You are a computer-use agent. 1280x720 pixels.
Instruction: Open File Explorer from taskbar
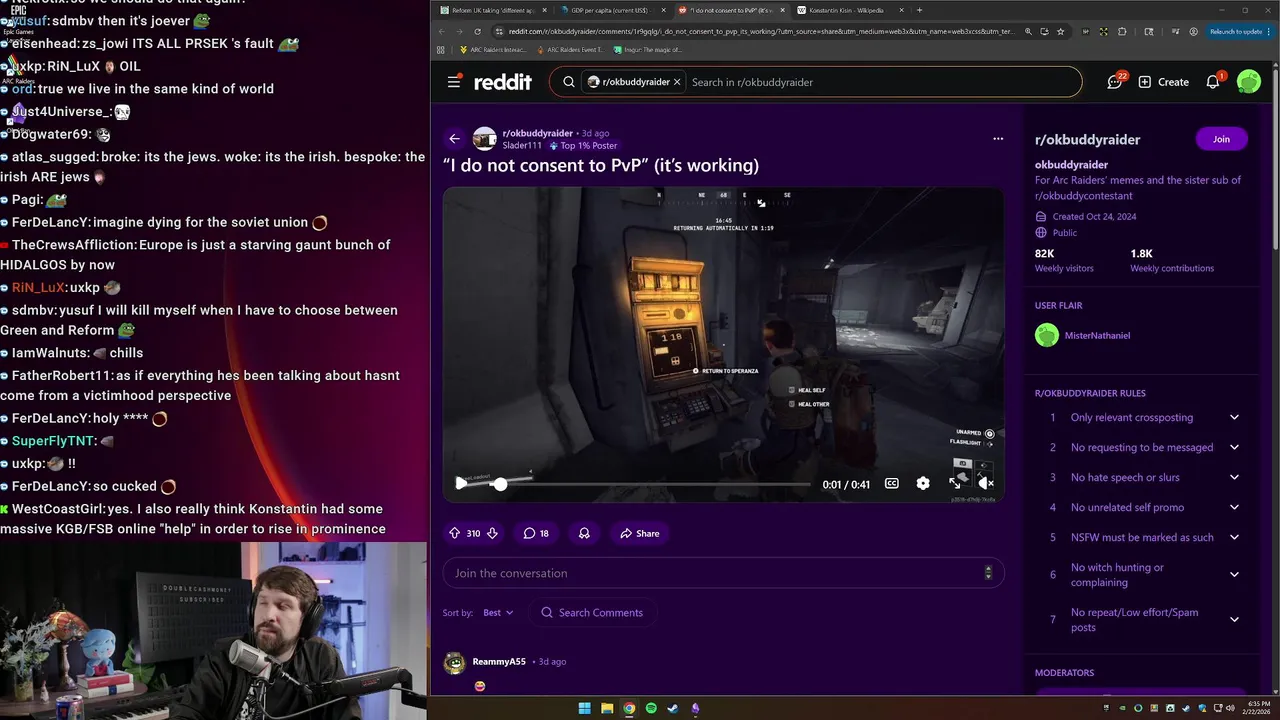click(x=607, y=708)
